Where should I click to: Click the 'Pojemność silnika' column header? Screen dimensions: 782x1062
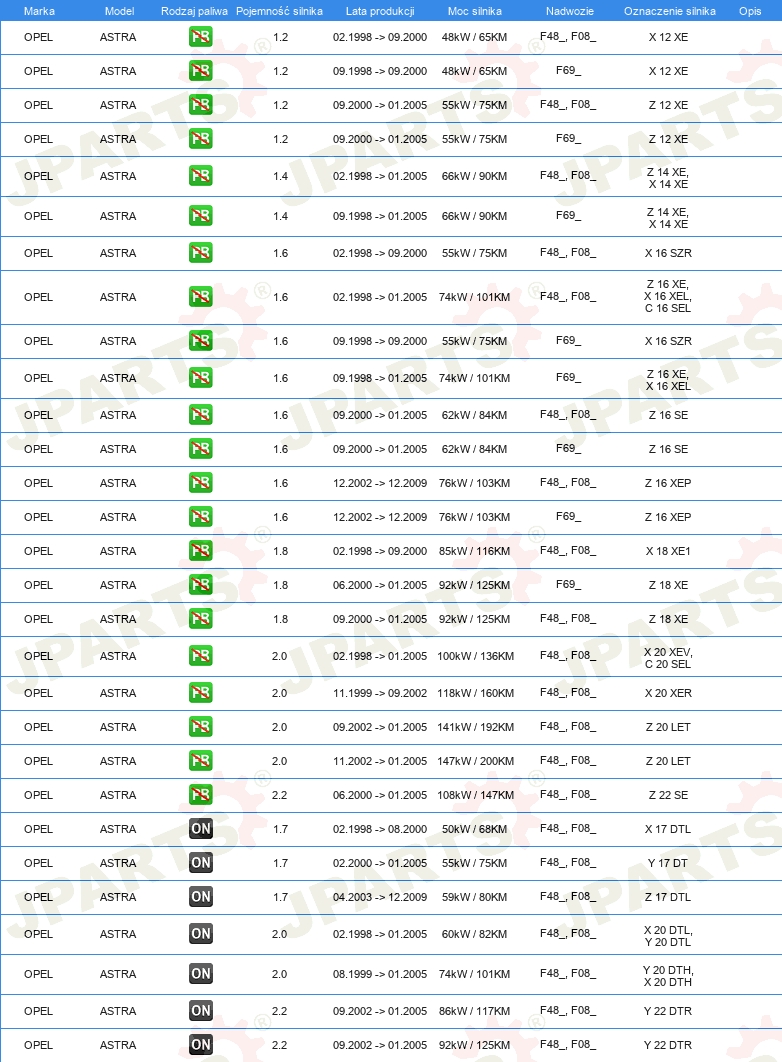[x=279, y=11]
